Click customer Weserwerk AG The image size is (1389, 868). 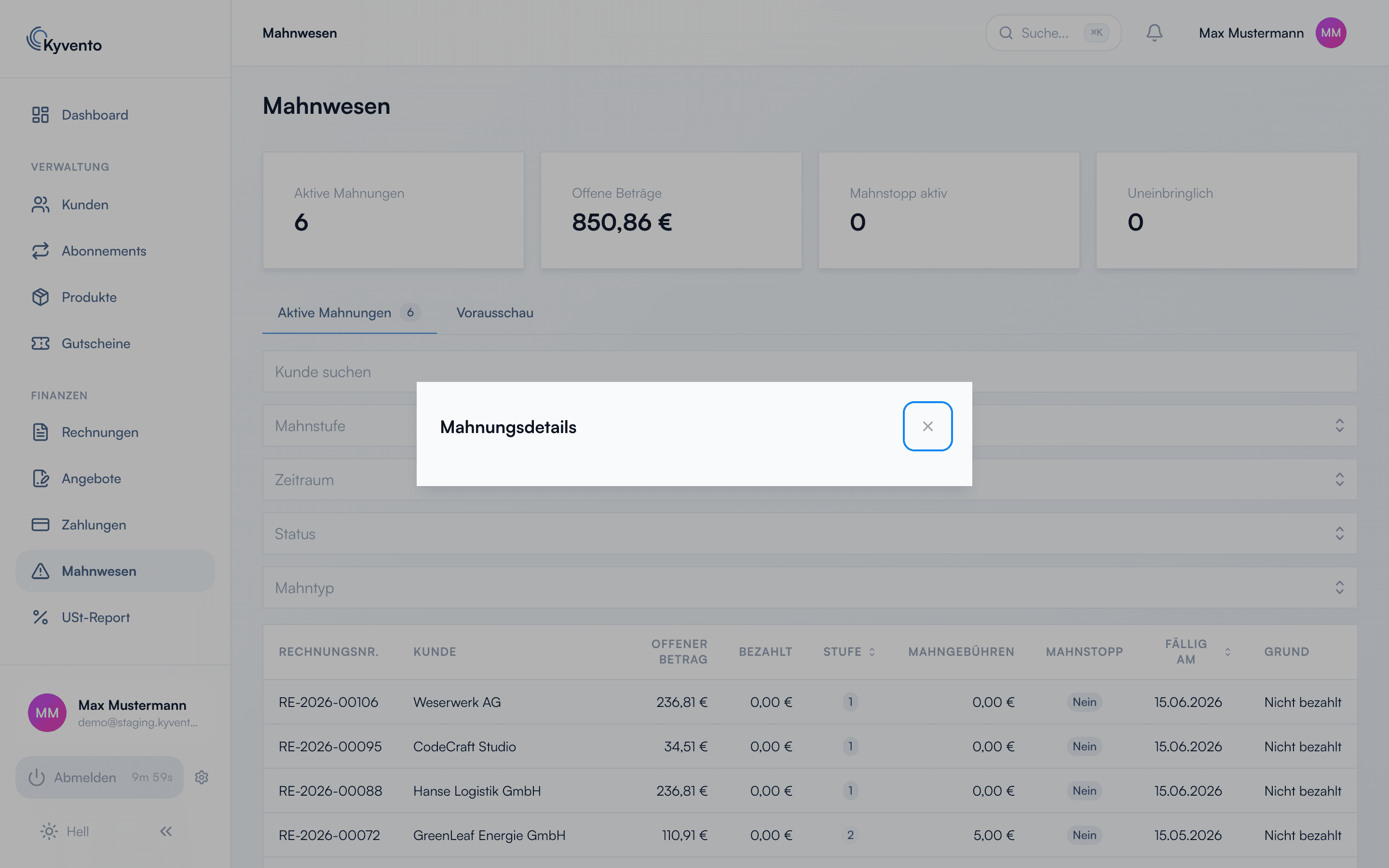[457, 702]
